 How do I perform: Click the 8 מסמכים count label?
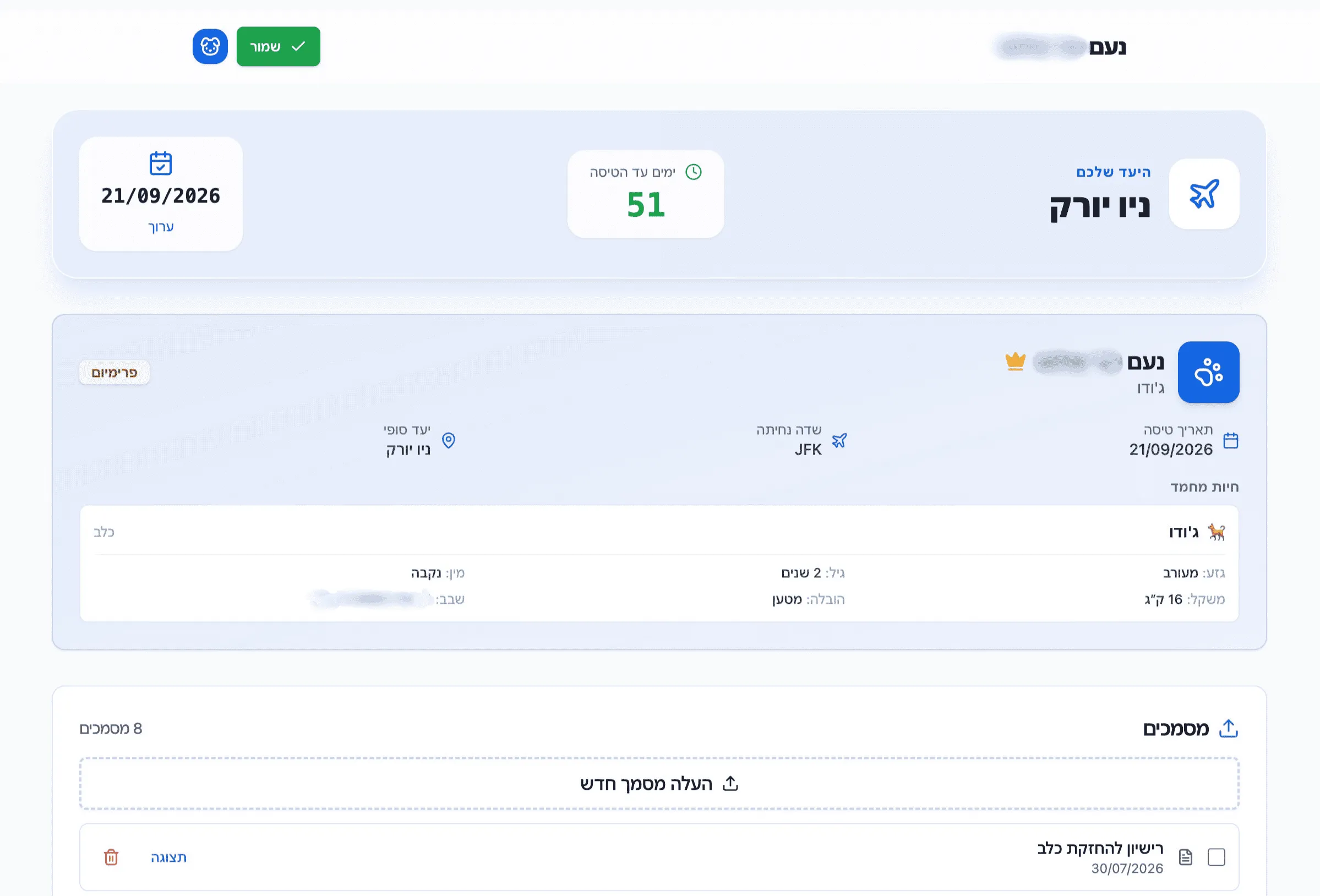click(111, 729)
